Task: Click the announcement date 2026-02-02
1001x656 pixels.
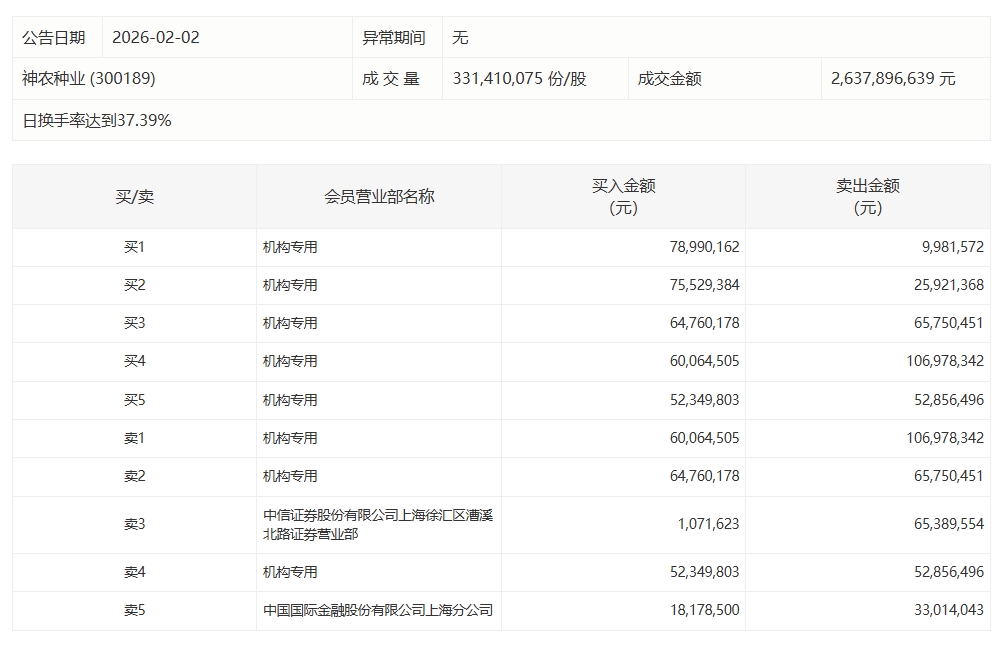Action: (156, 38)
